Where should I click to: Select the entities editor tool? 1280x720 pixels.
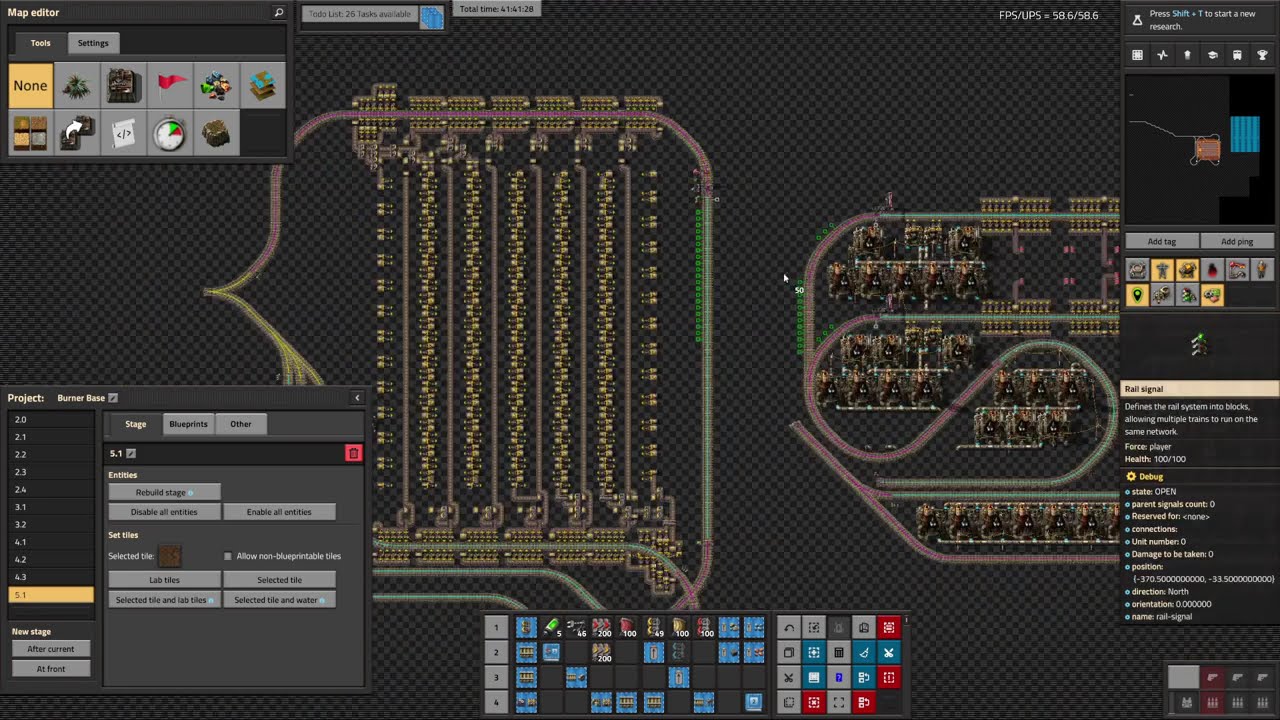[x=124, y=86]
